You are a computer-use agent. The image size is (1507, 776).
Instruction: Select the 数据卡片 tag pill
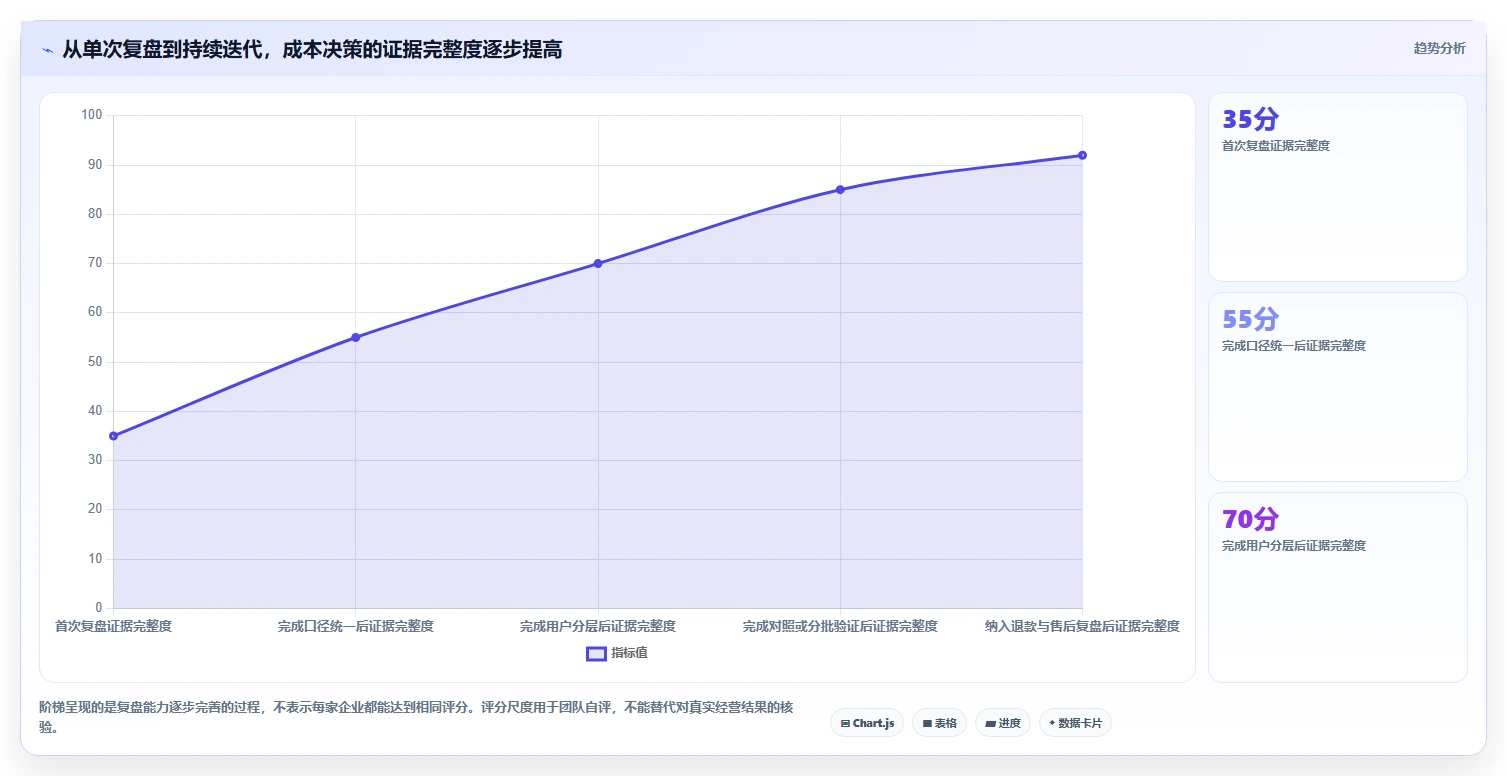pos(1075,723)
